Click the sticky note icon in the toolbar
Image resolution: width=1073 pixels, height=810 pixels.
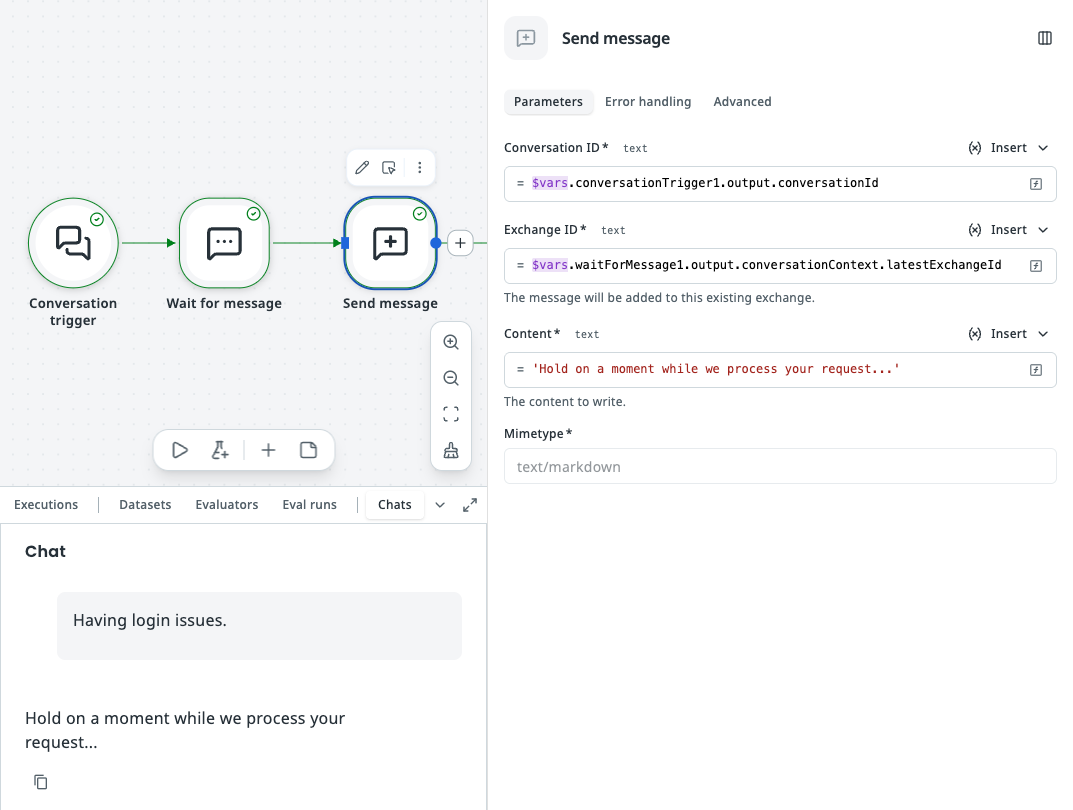tap(309, 450)
